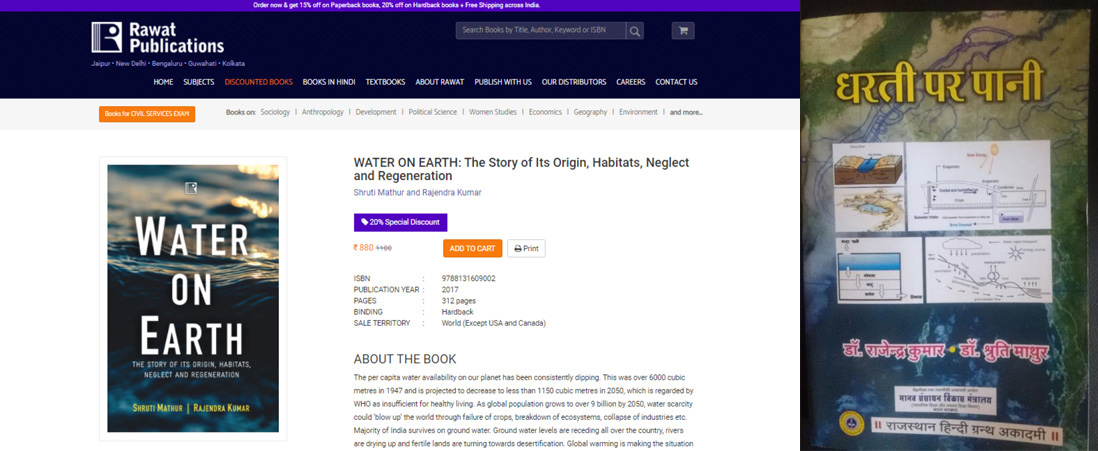This screenshot has width=1098, height=451.
Task: Open the CAREERS menu item
Action: pos(631,82)
